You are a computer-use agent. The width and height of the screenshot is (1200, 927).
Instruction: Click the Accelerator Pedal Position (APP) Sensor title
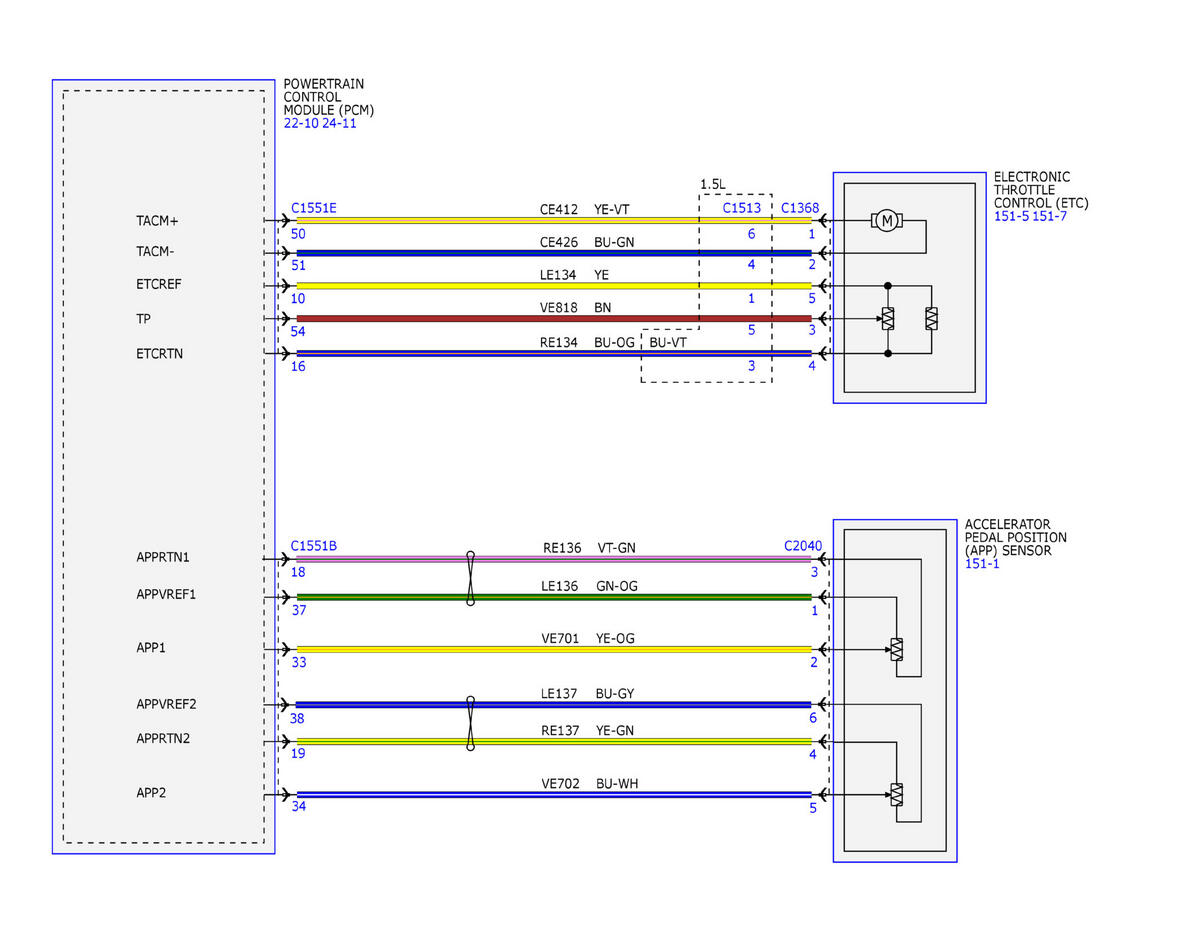click(x=1015, y=538)
